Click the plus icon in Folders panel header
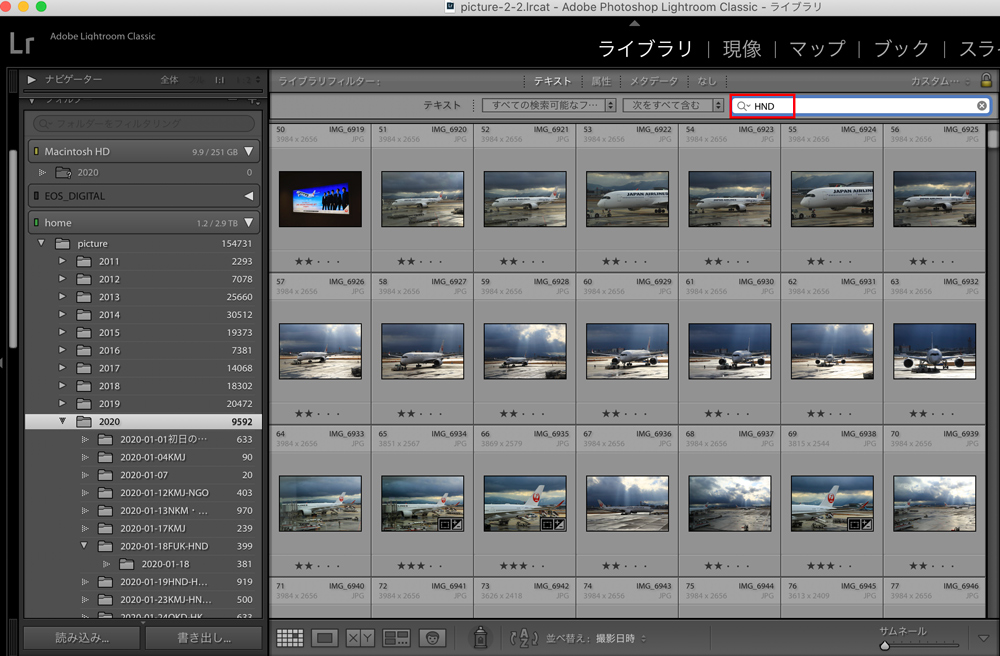The image size is (1000, 656). 254,101
